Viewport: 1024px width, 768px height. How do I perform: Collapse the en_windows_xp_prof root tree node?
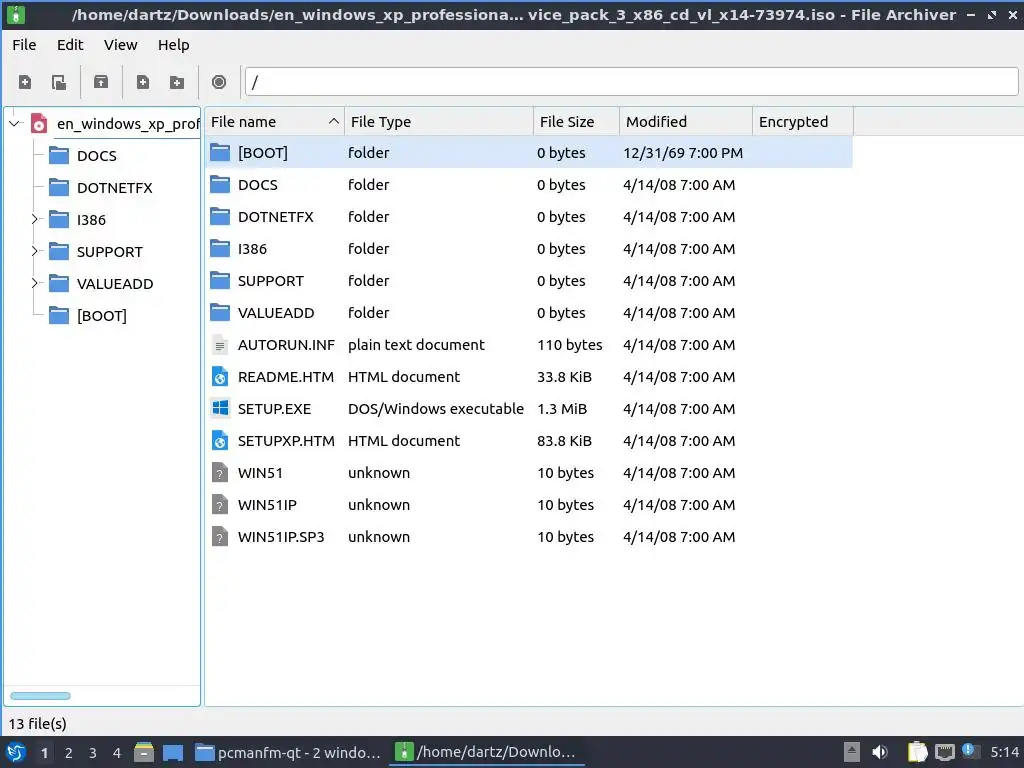point(15,123)
